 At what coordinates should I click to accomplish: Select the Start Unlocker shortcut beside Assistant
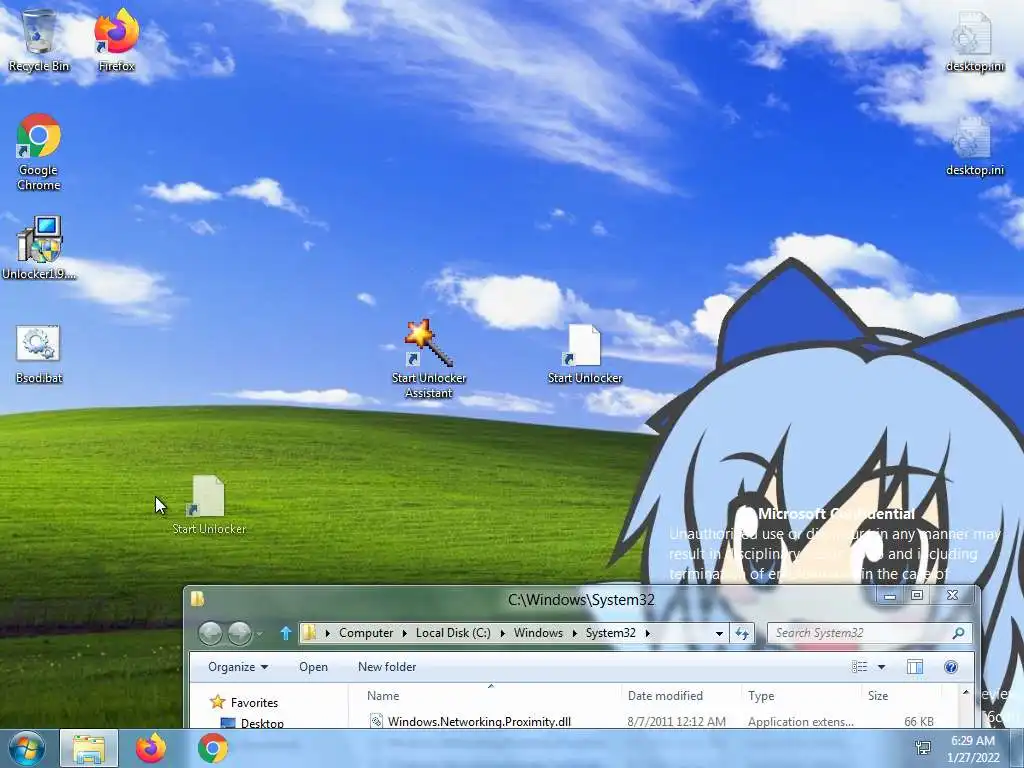[584, 354]
